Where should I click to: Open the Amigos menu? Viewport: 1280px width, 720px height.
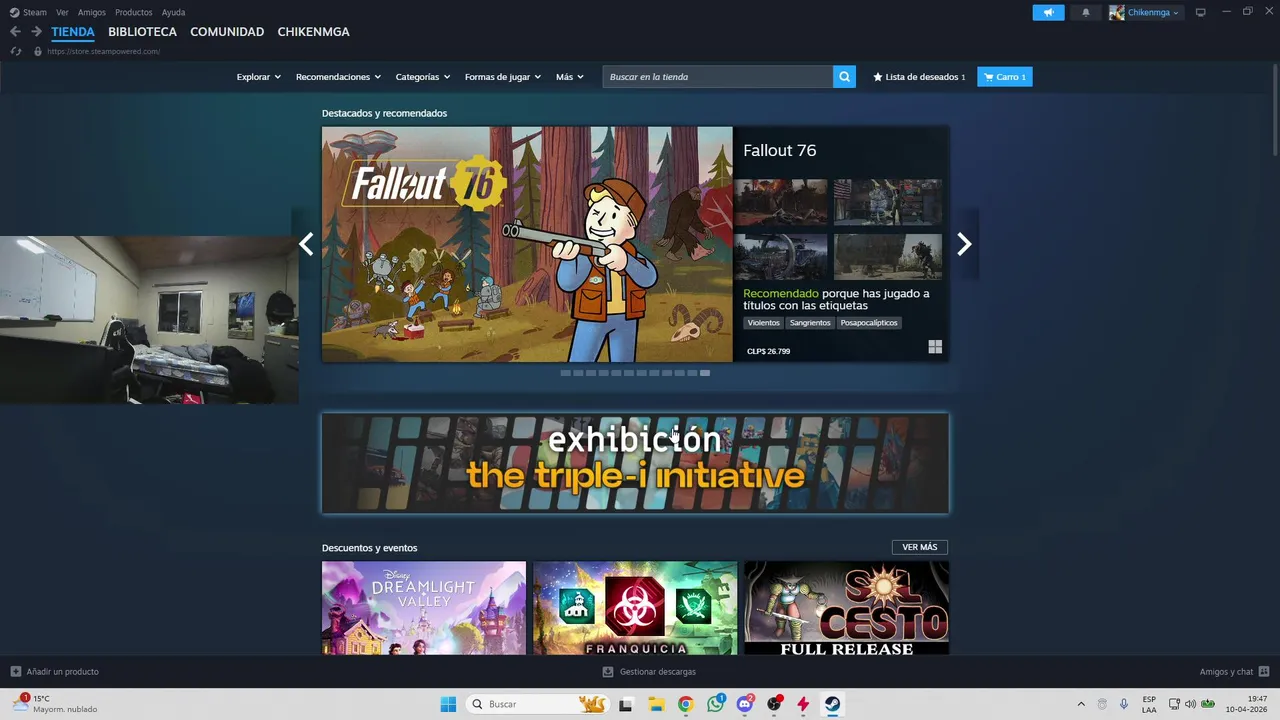tap(91, 13)
